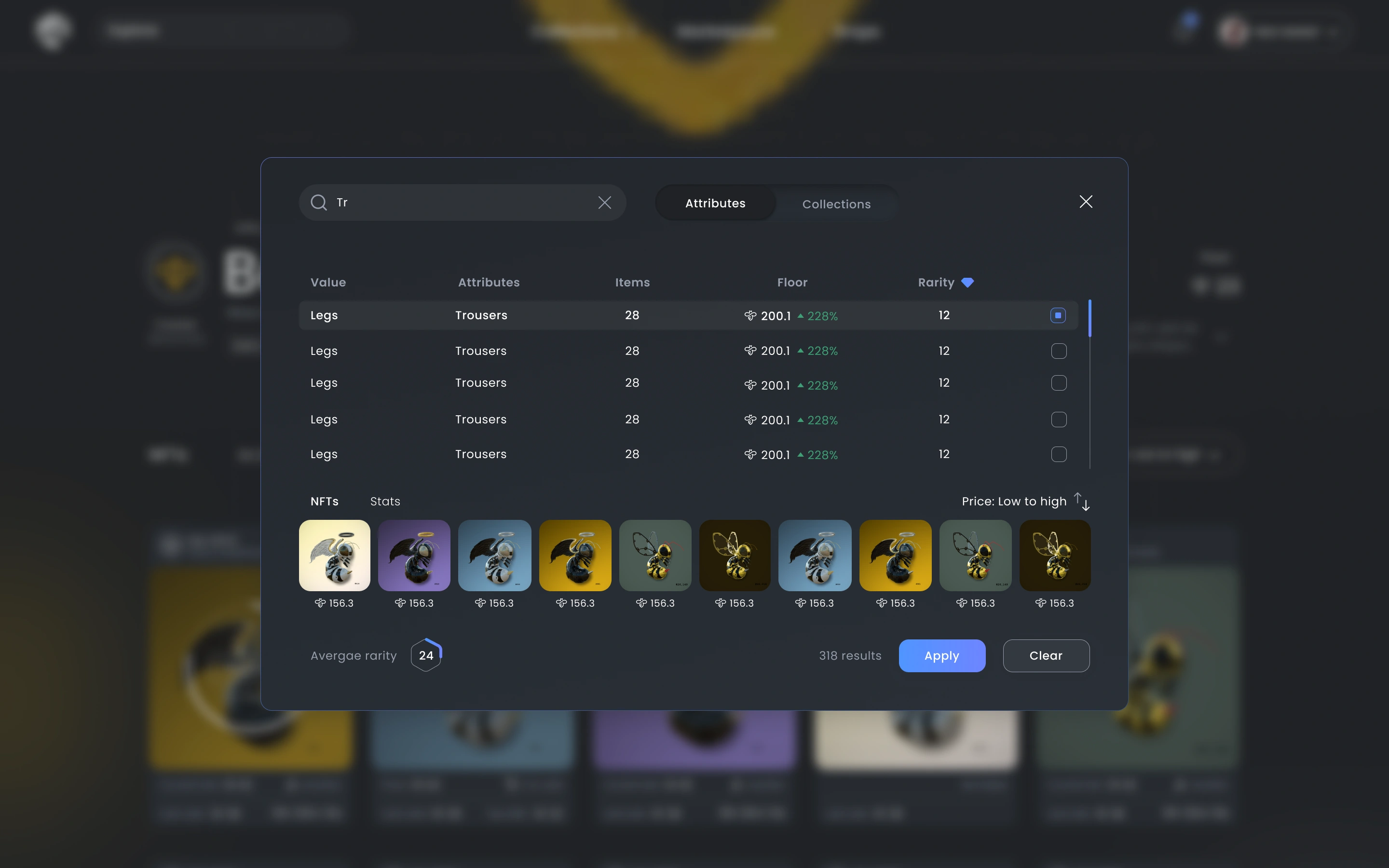Click the average rarity hexagon badge
This screenshot has height=868, width=1389.
426,655
